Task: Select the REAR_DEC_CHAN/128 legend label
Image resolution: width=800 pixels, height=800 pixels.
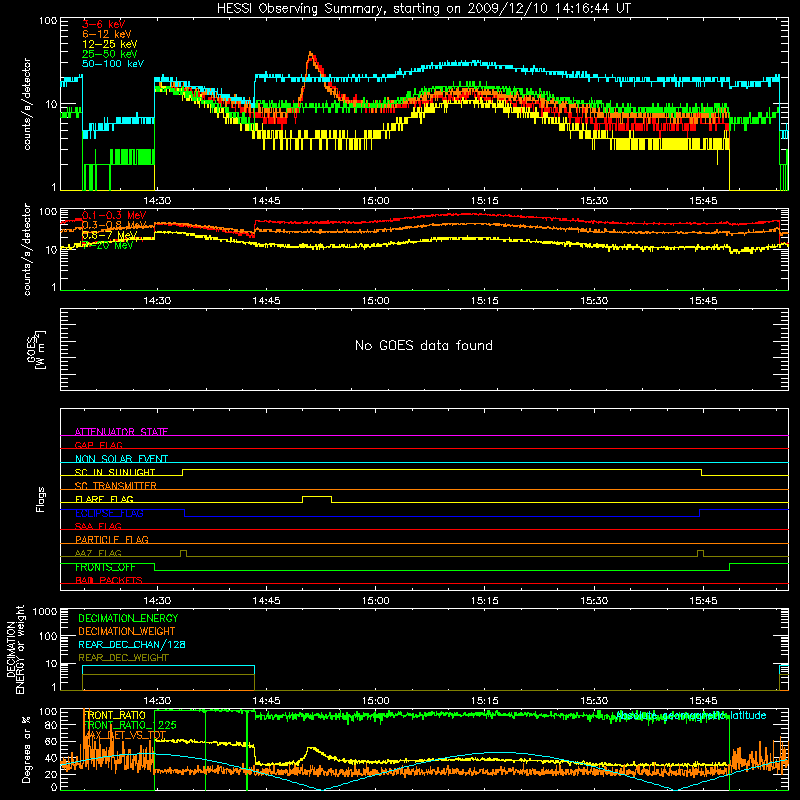Action: coord(132,644)
